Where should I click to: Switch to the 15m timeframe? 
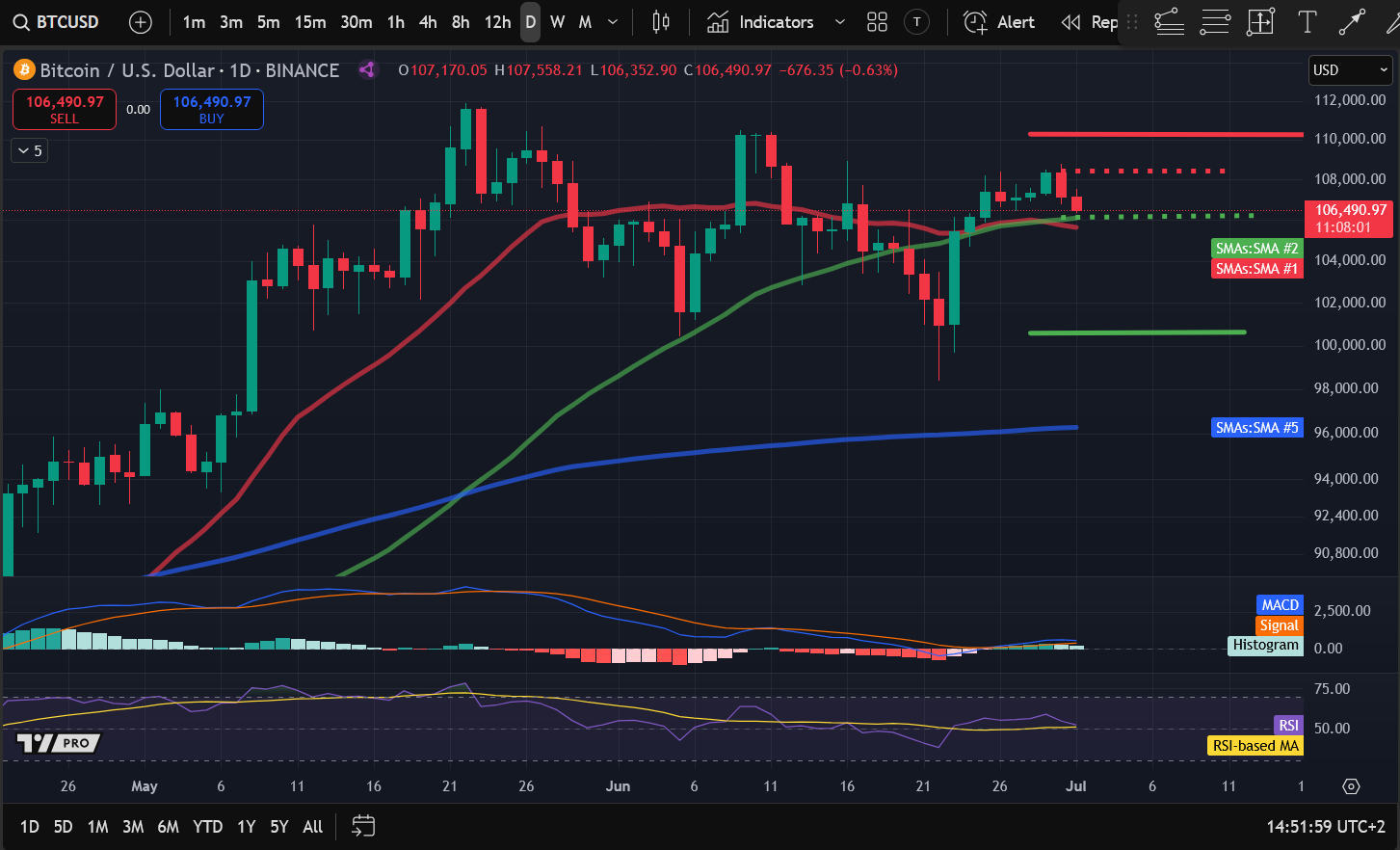(310, 22)
